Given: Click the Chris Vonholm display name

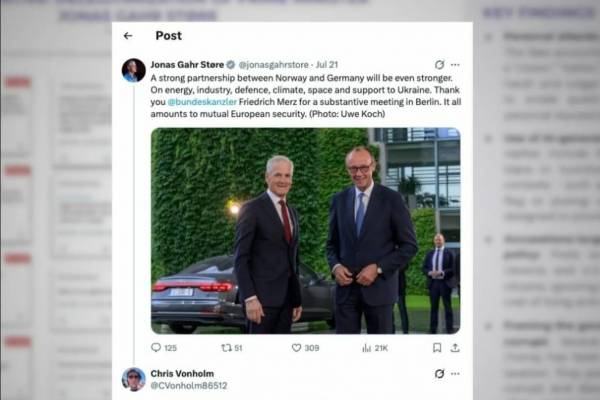Looking at the screenshot, I should point(182,373).
